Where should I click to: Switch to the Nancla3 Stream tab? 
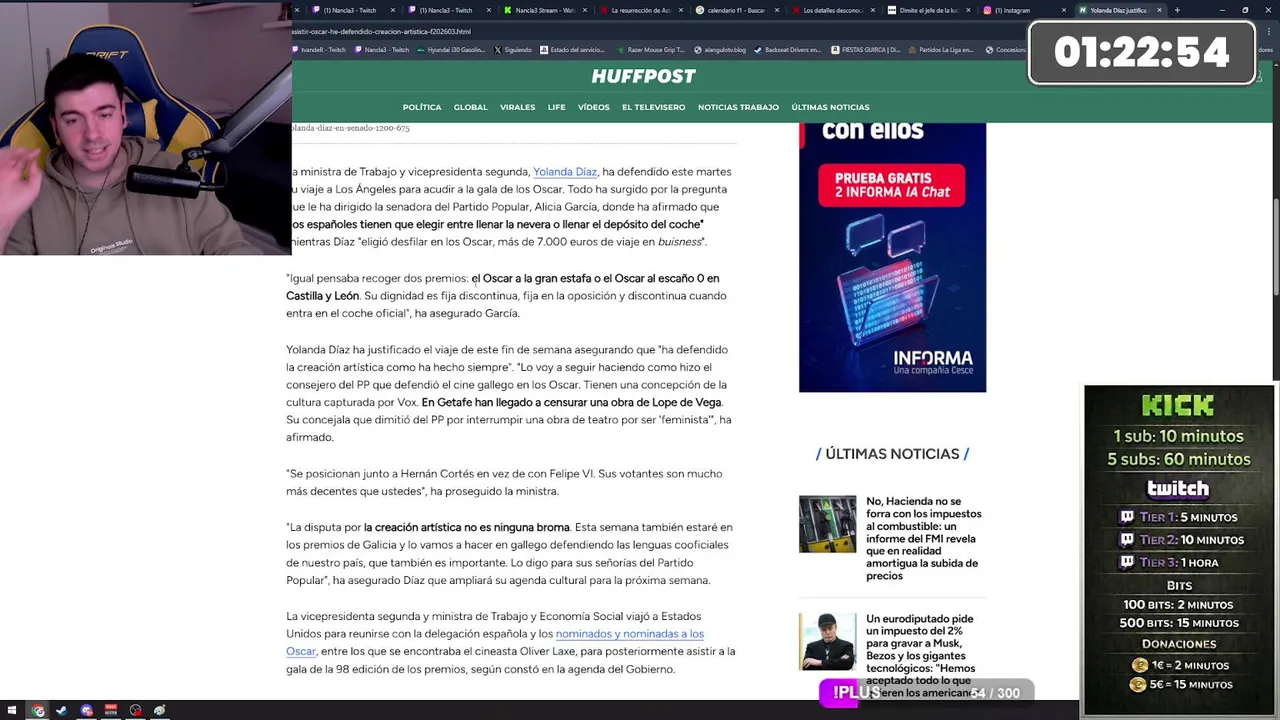point(544,10)
